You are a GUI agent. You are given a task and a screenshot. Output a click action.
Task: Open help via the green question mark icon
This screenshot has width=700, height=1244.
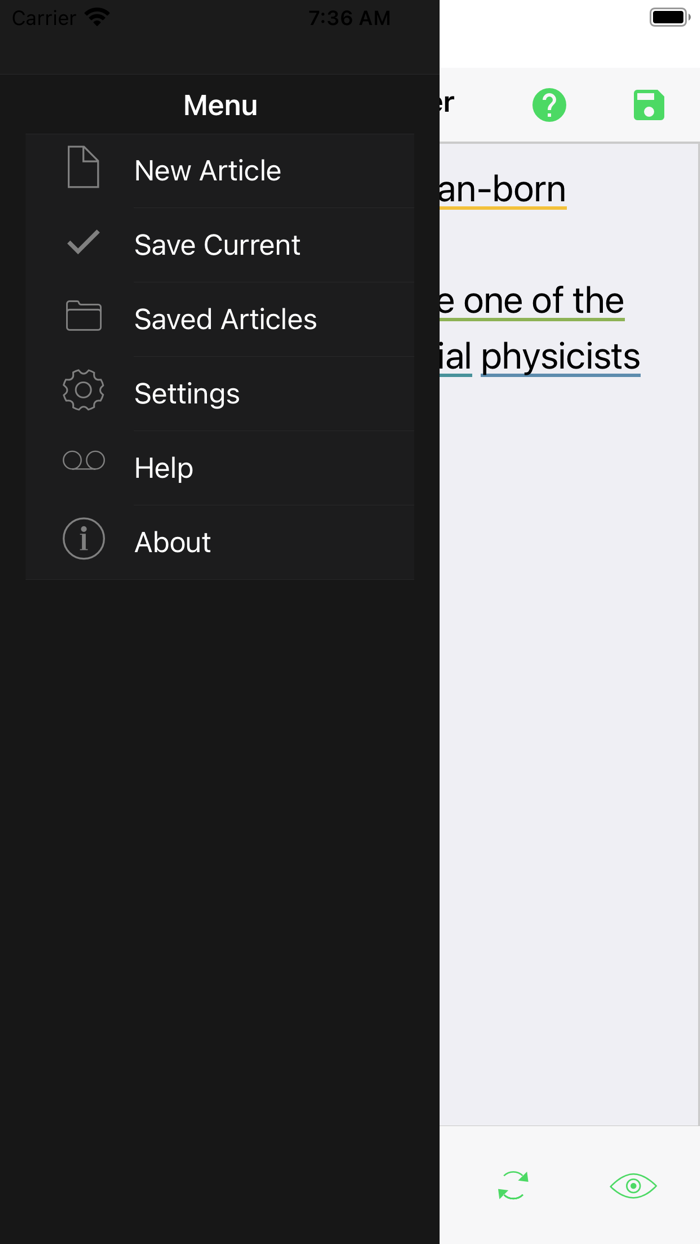point(549,104)
